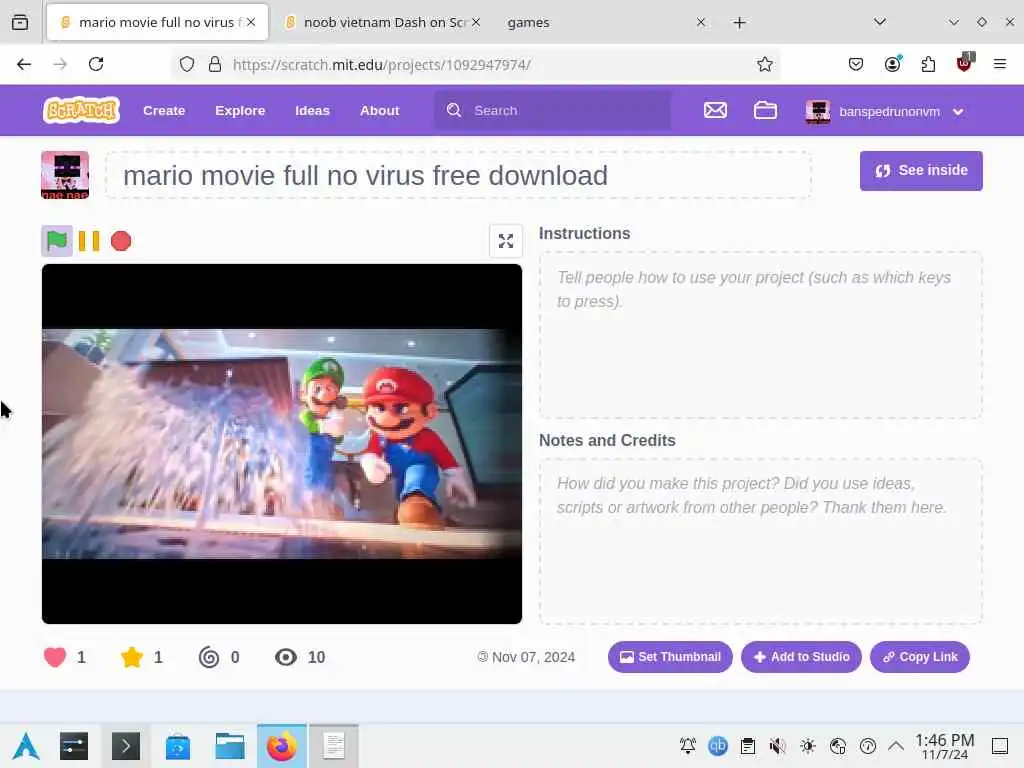Open Pocket save icon
The height and width of the screenshot is (768, 1024).
click(856, 64)
